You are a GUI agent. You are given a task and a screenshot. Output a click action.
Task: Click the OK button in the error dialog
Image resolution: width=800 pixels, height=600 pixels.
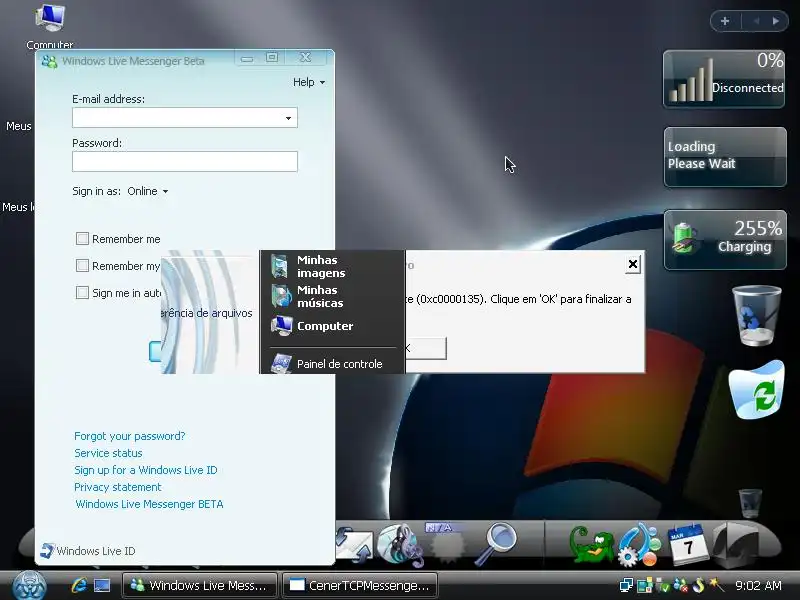tap(426, 348)
